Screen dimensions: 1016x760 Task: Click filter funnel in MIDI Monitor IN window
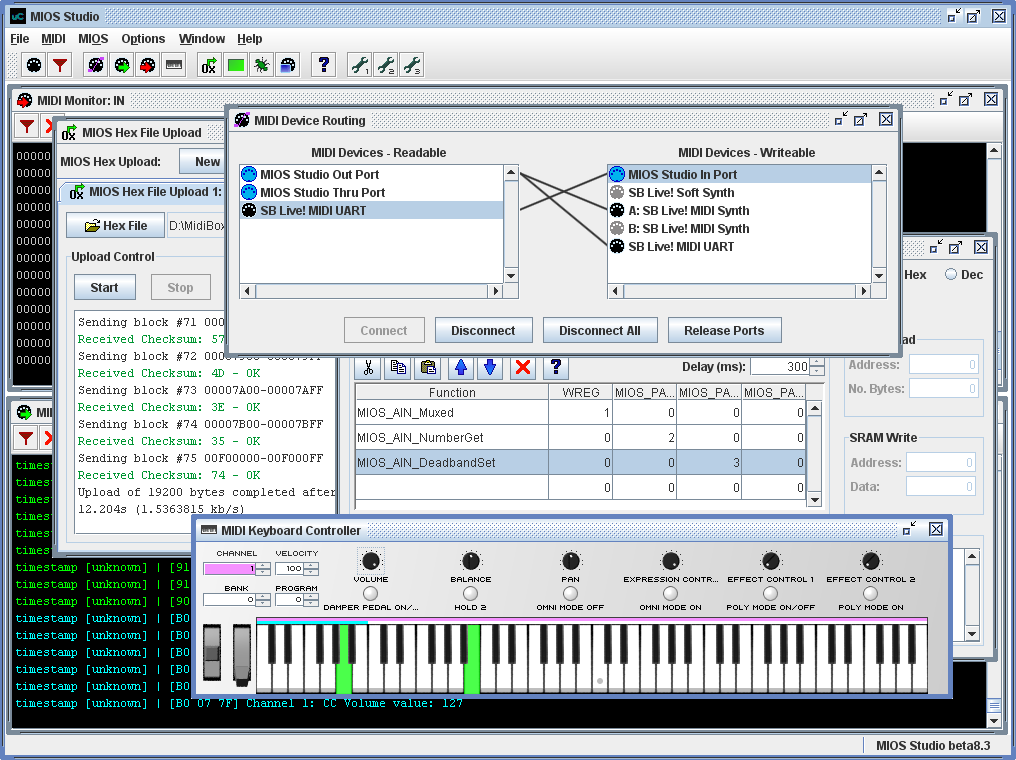(x=27, y=126)
